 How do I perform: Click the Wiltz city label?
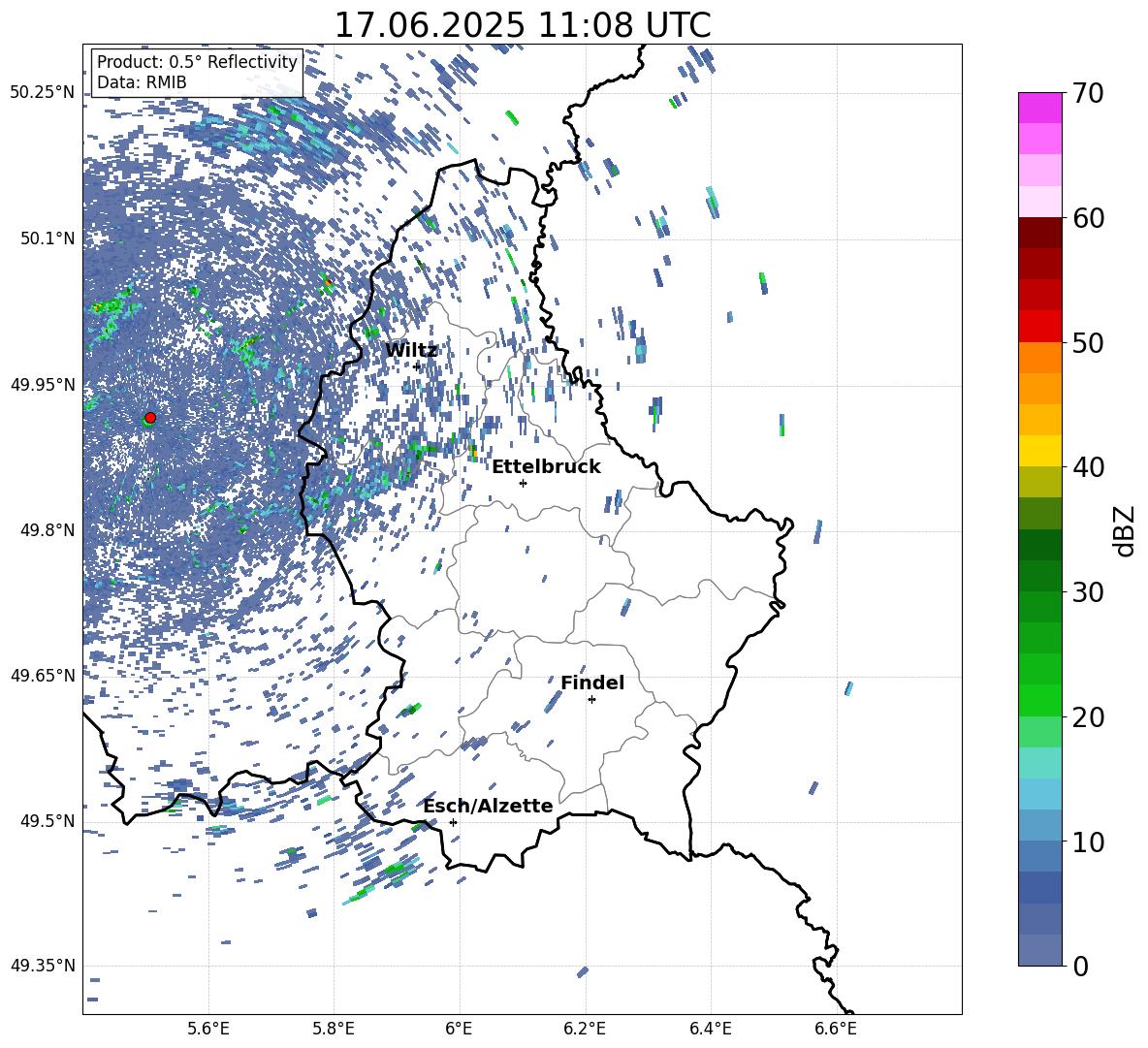click(x=411, y=351)
